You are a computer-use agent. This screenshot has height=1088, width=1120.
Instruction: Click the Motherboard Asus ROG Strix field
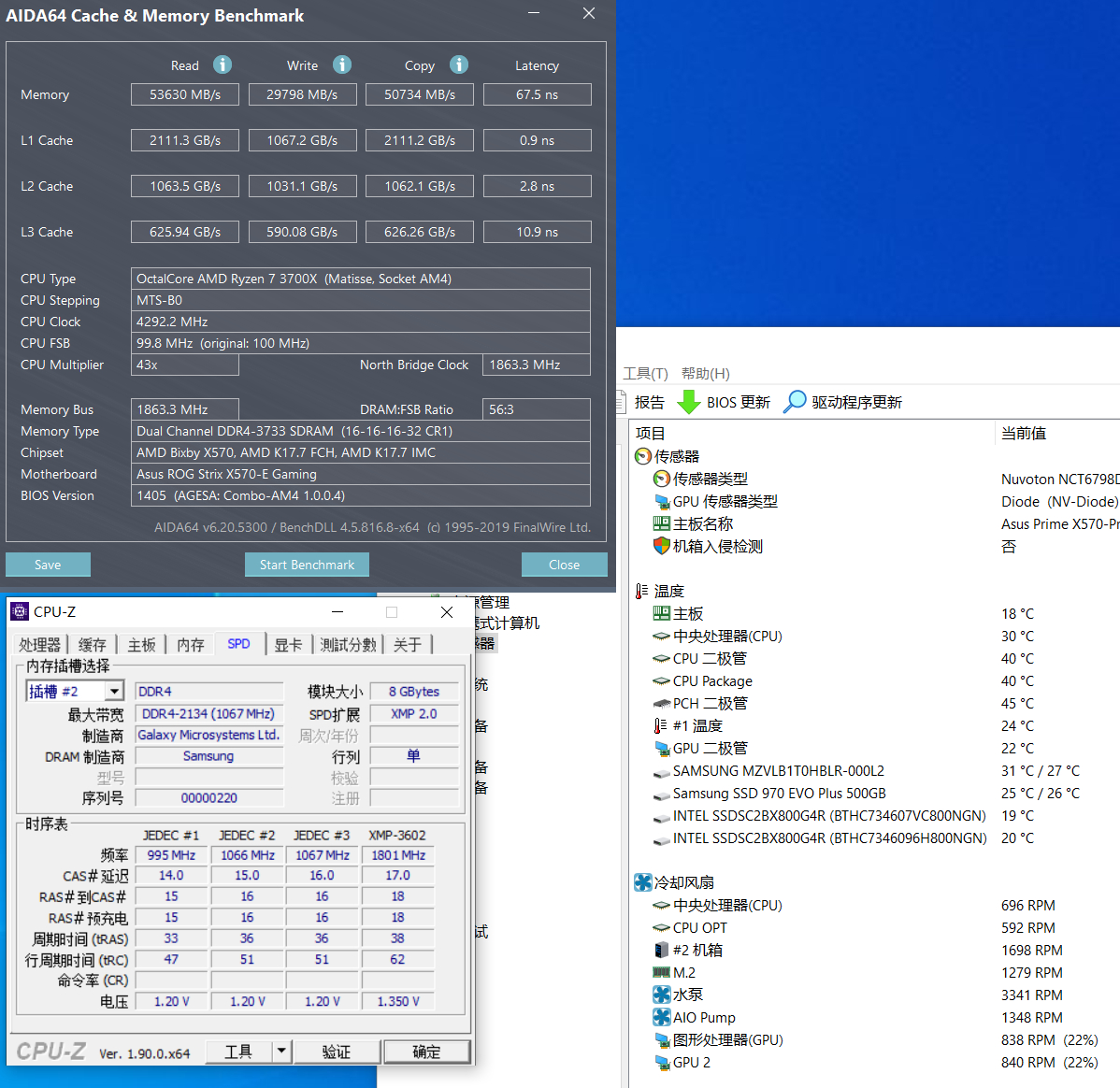click(361, 474)
